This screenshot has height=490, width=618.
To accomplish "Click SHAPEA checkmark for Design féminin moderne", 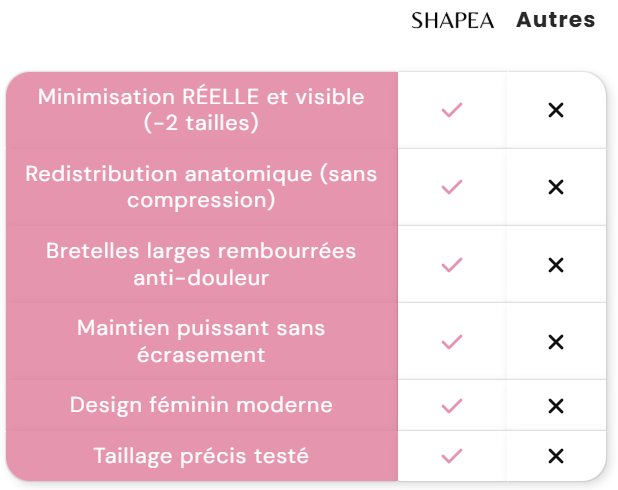I will [x=452, y=406].
